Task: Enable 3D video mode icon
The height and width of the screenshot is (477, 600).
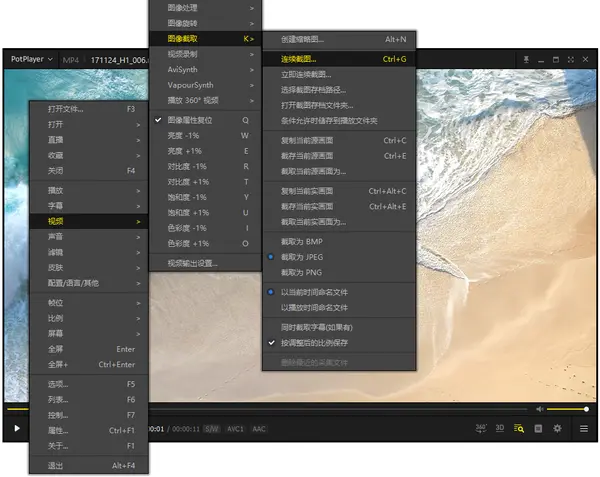Action: [500, 428]
